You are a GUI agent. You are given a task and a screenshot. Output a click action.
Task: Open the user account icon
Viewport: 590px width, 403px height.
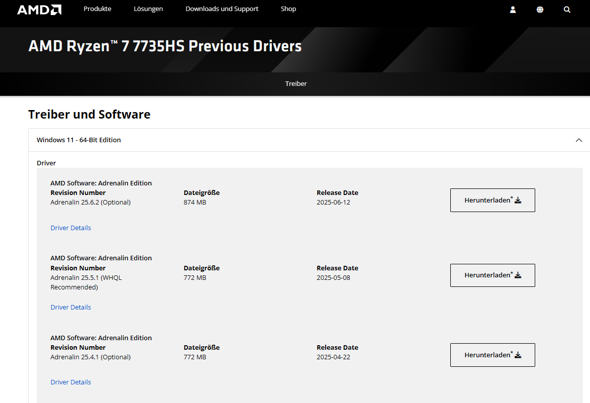(x=512, y=10)
